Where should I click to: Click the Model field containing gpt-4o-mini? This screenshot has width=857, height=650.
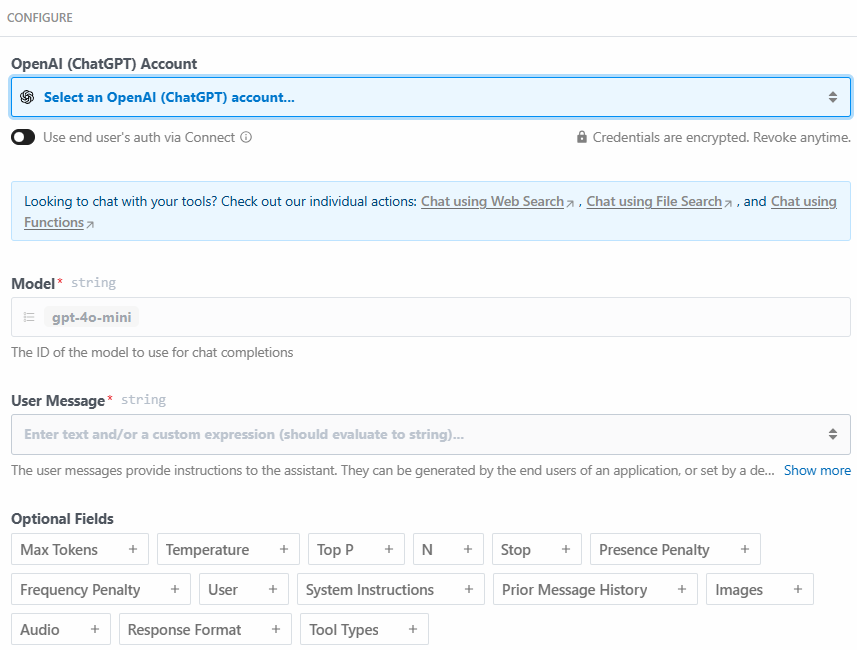pos(431,317)
